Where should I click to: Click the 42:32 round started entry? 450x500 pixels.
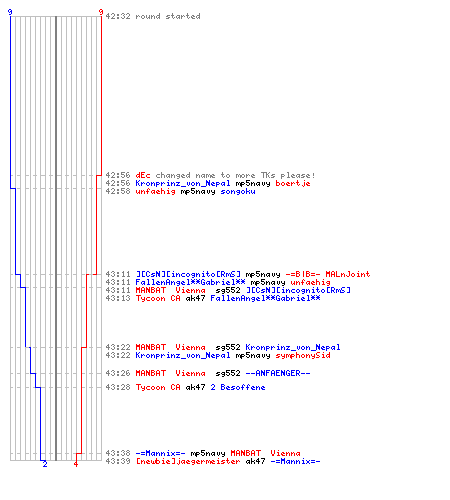click(x=153, y=16)
